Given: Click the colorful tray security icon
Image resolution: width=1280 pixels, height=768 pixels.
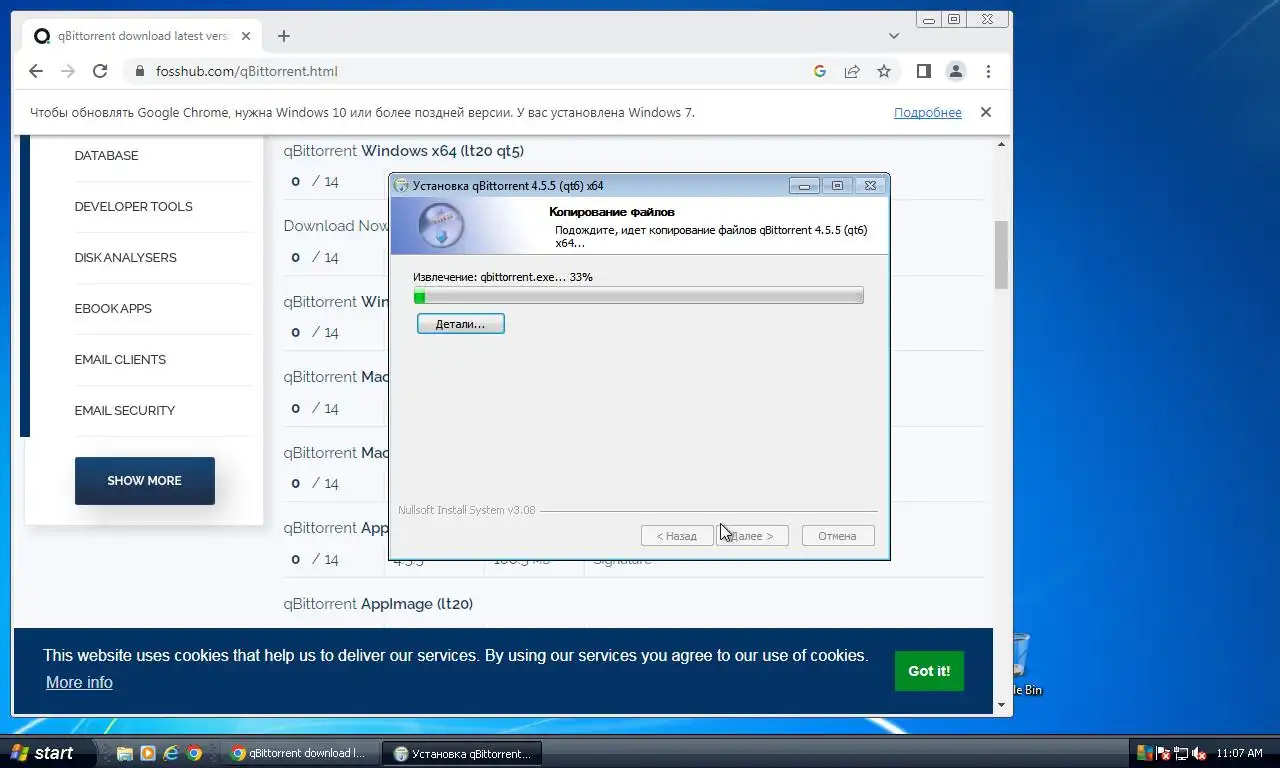Looking at the screenshot, I should [1146, 753].
